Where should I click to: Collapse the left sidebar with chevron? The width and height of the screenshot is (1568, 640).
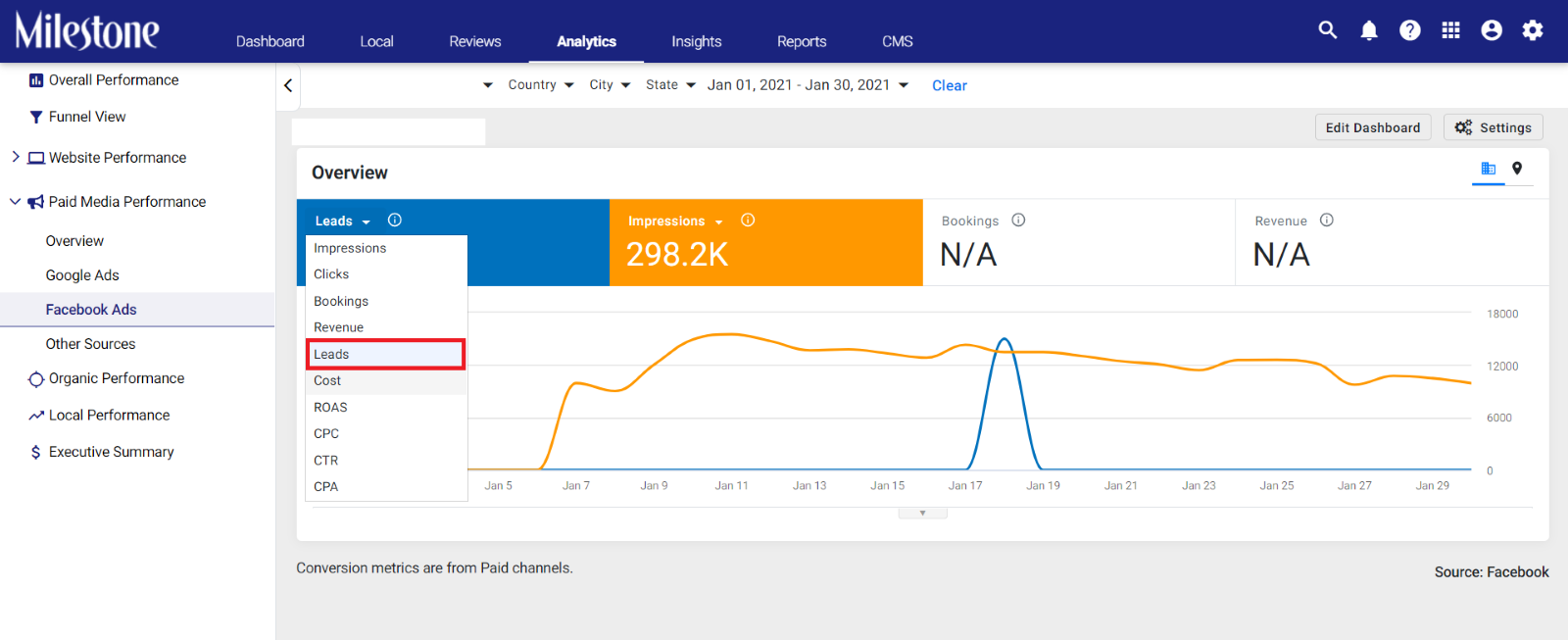[x=288, y=85]
